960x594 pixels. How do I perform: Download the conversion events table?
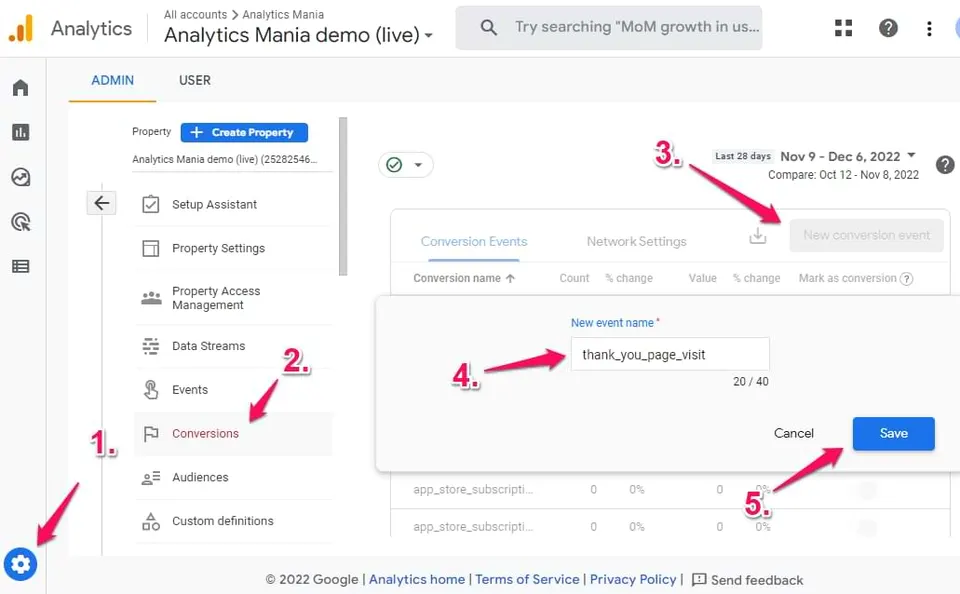(x=757, y=236)
